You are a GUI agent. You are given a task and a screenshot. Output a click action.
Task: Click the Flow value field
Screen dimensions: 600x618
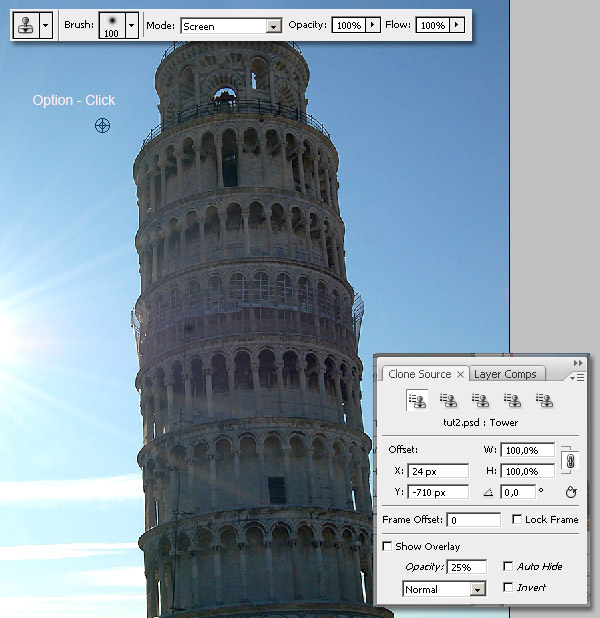(432, 25)
